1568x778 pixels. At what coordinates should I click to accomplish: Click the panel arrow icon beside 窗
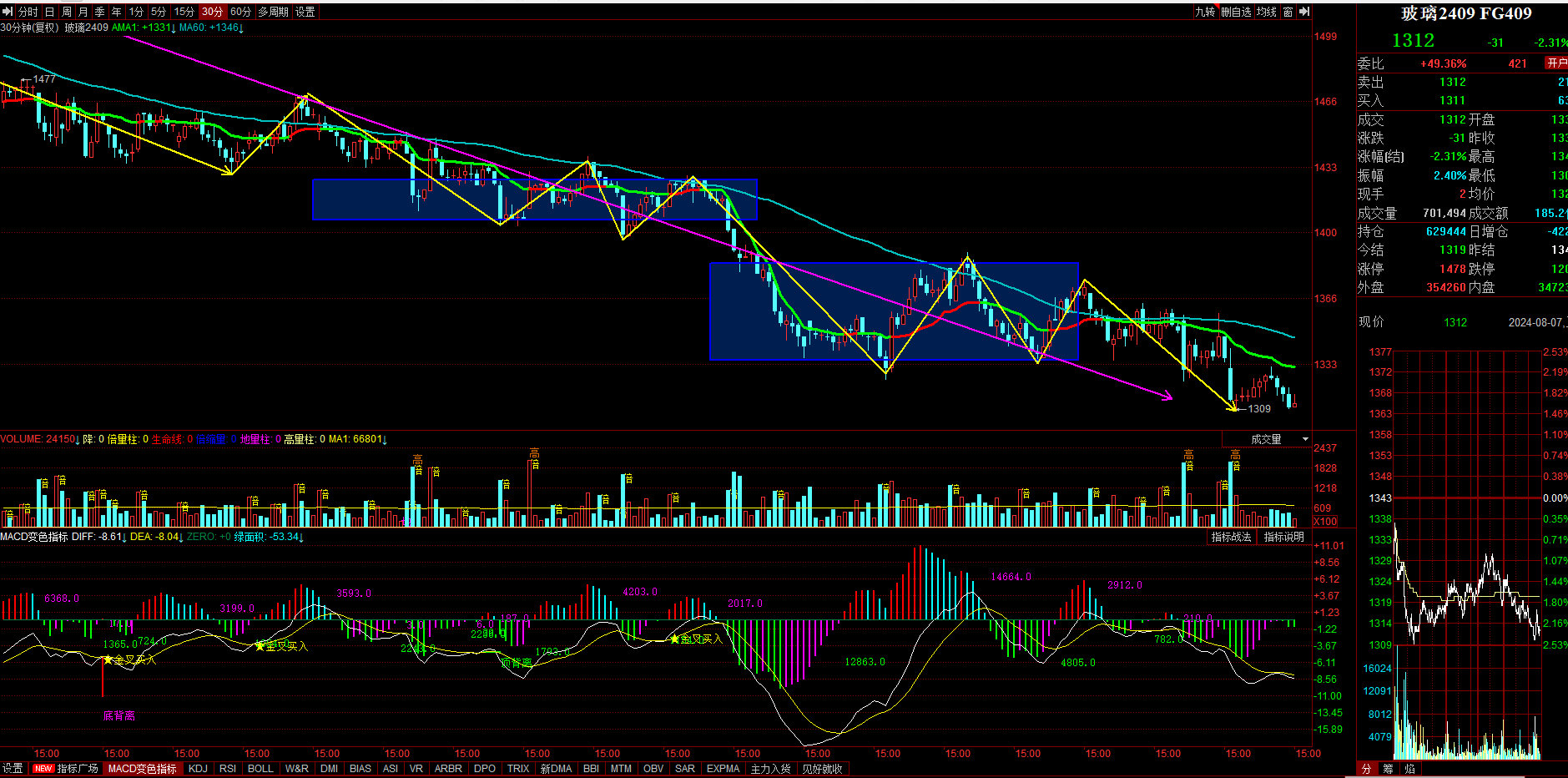pyautogui.click(x=1304, y=12)
